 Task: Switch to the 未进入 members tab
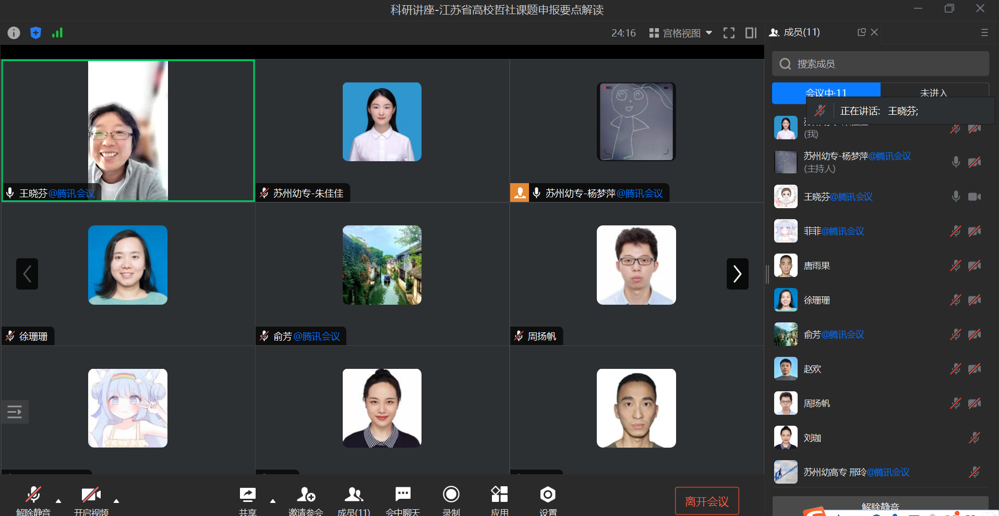(x=933, y=93)
